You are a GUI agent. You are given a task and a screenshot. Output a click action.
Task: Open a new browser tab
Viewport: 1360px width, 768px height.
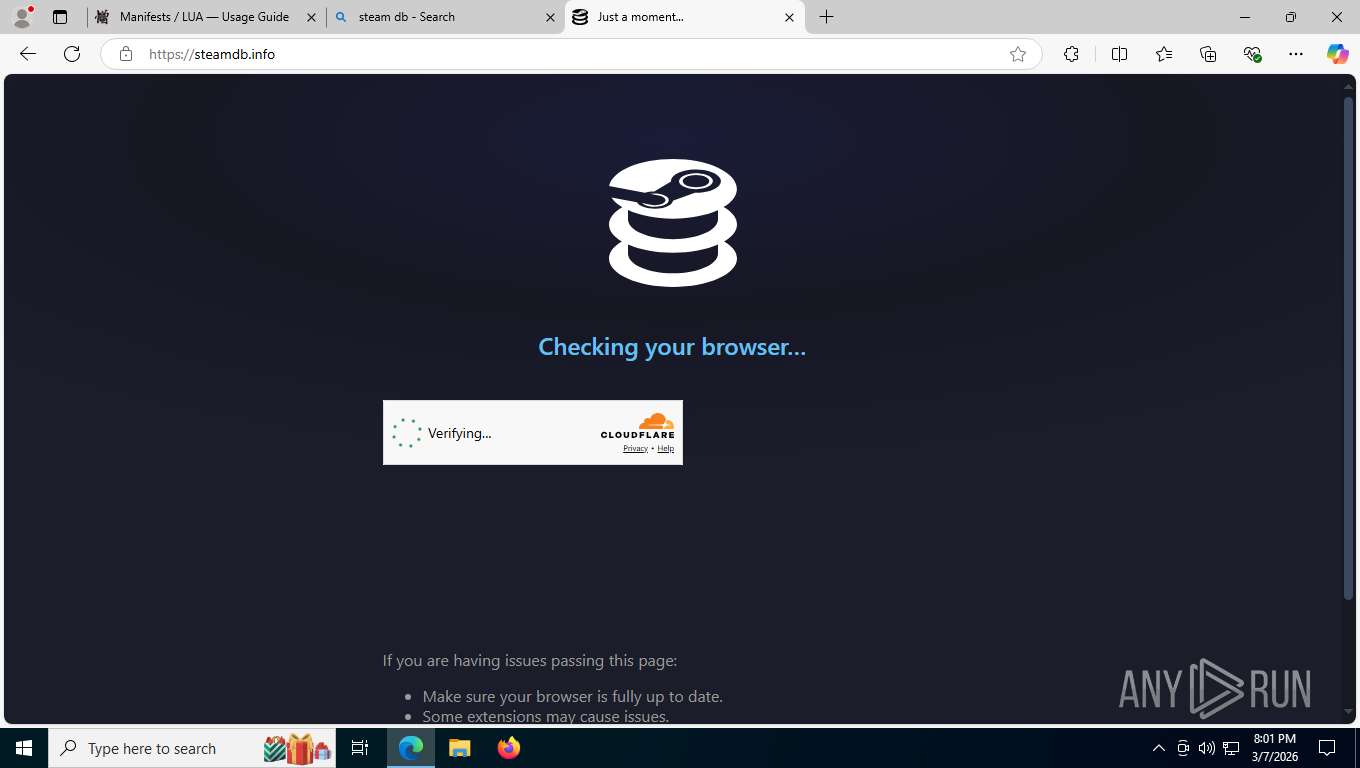[x=826, y=17]
